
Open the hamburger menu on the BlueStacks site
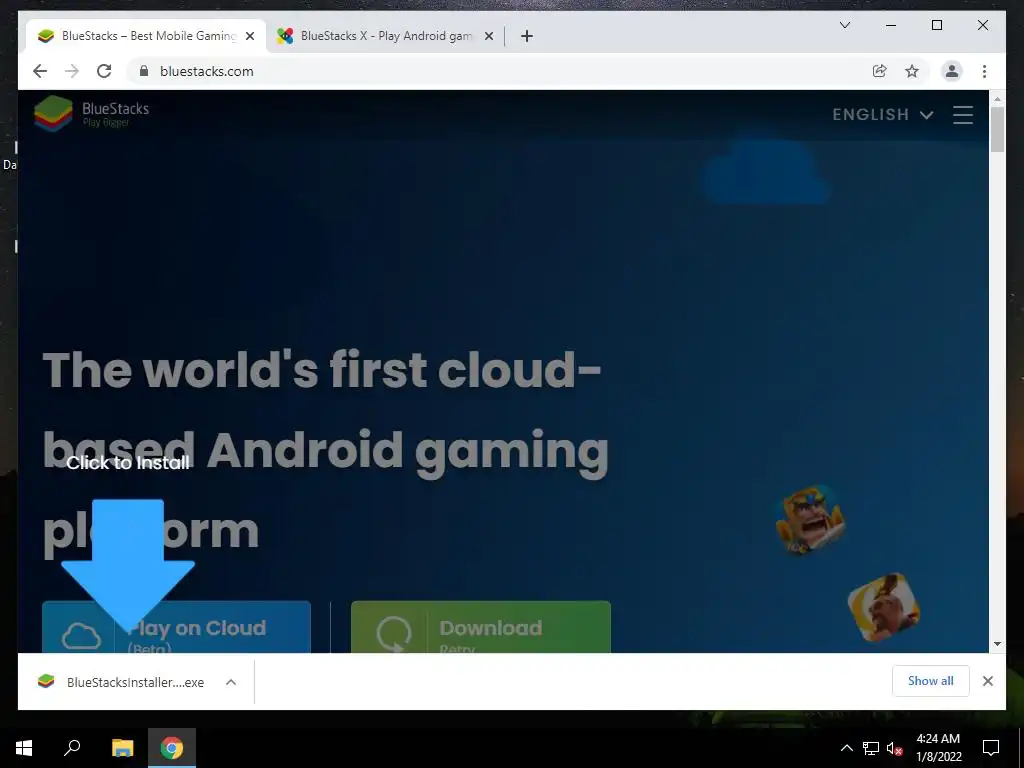963,115
